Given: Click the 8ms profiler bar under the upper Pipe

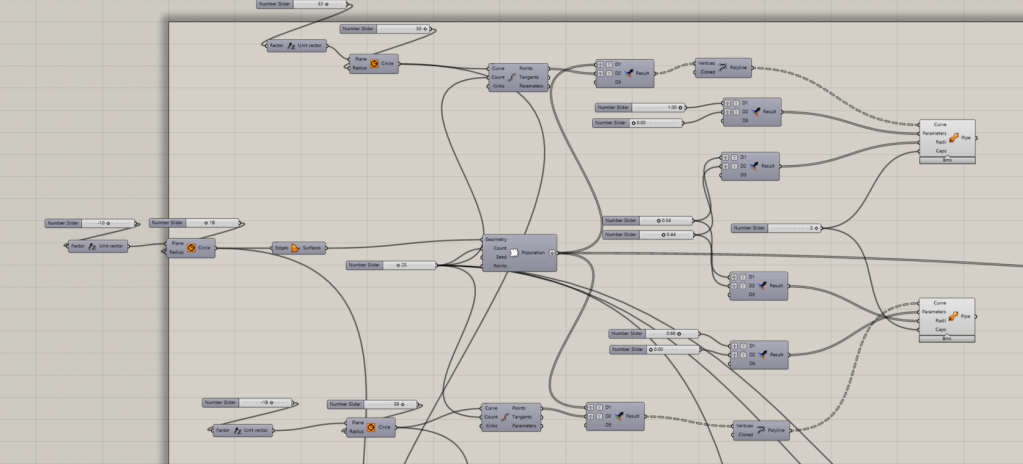Looking at the screenshot, I should tap(945, 159).
